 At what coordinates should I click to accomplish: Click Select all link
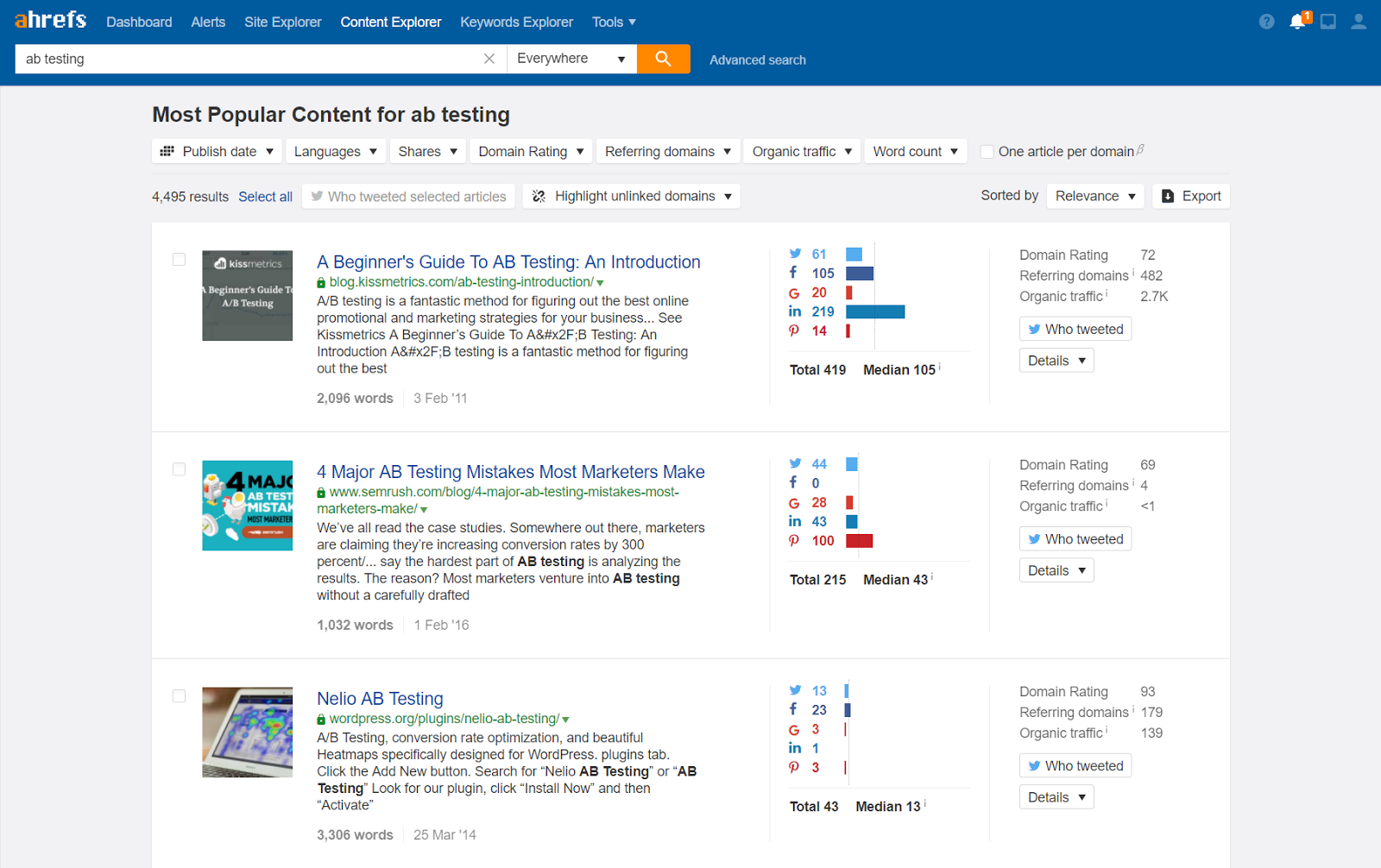pos(265,197)
